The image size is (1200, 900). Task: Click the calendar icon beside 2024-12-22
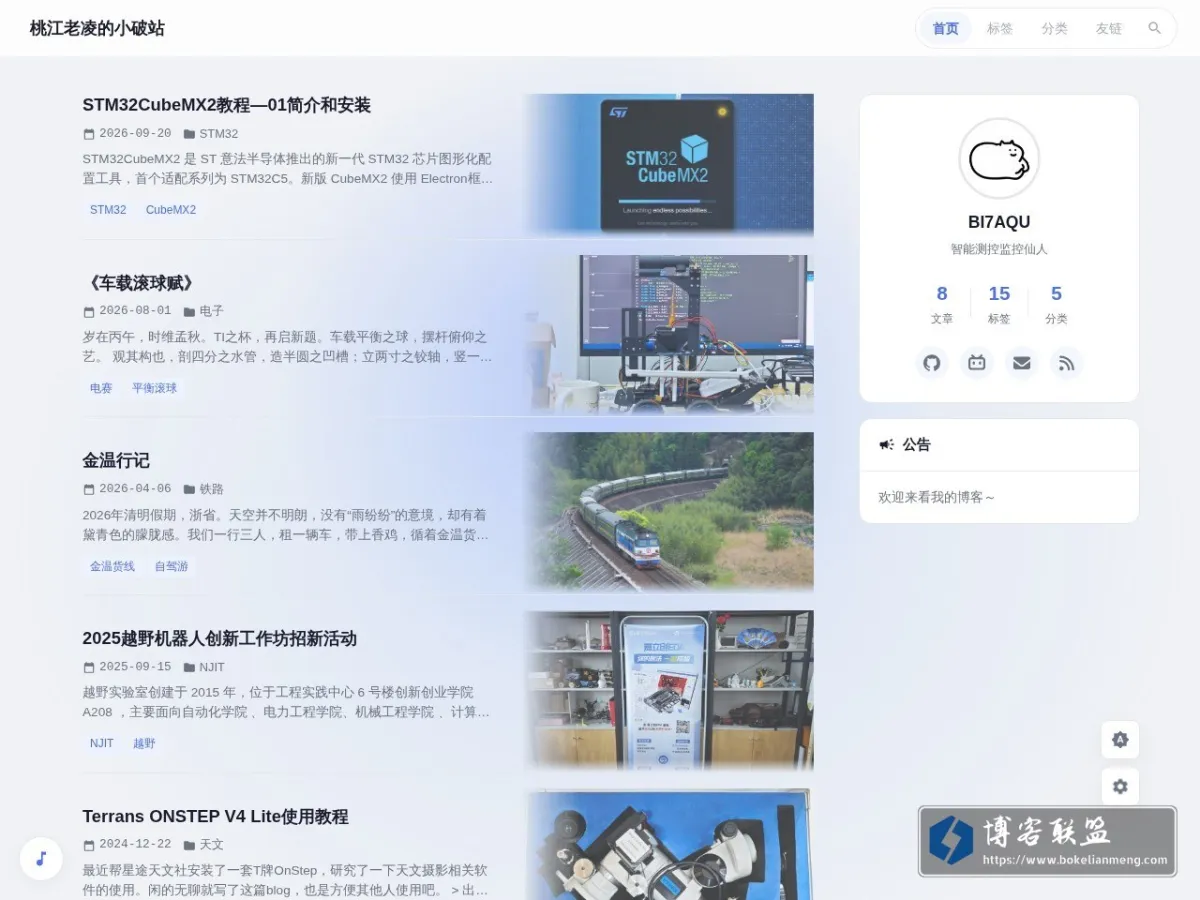point(89,845)
